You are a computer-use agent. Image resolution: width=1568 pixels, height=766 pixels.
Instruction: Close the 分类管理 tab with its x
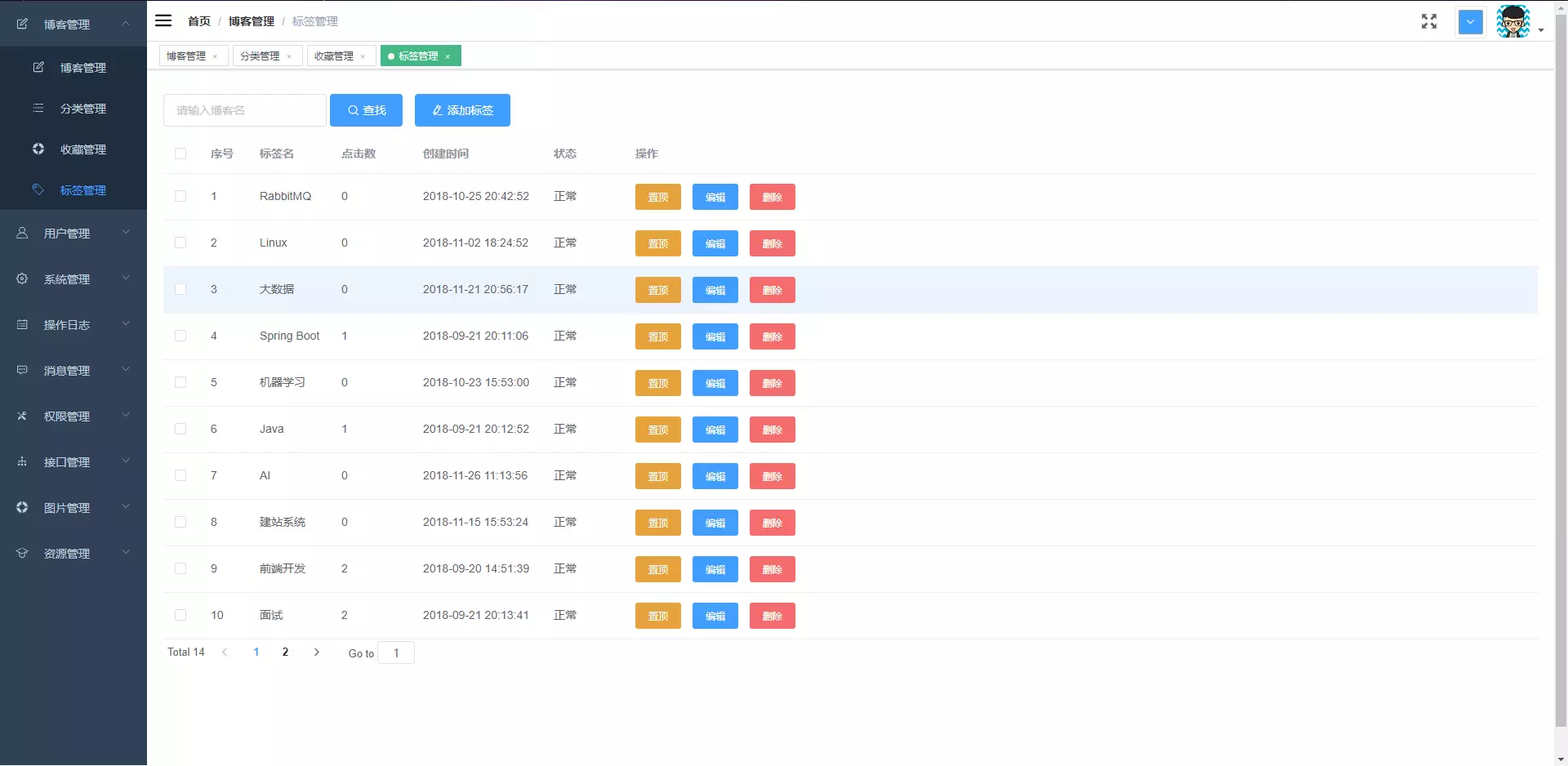(x=289, y=56)
